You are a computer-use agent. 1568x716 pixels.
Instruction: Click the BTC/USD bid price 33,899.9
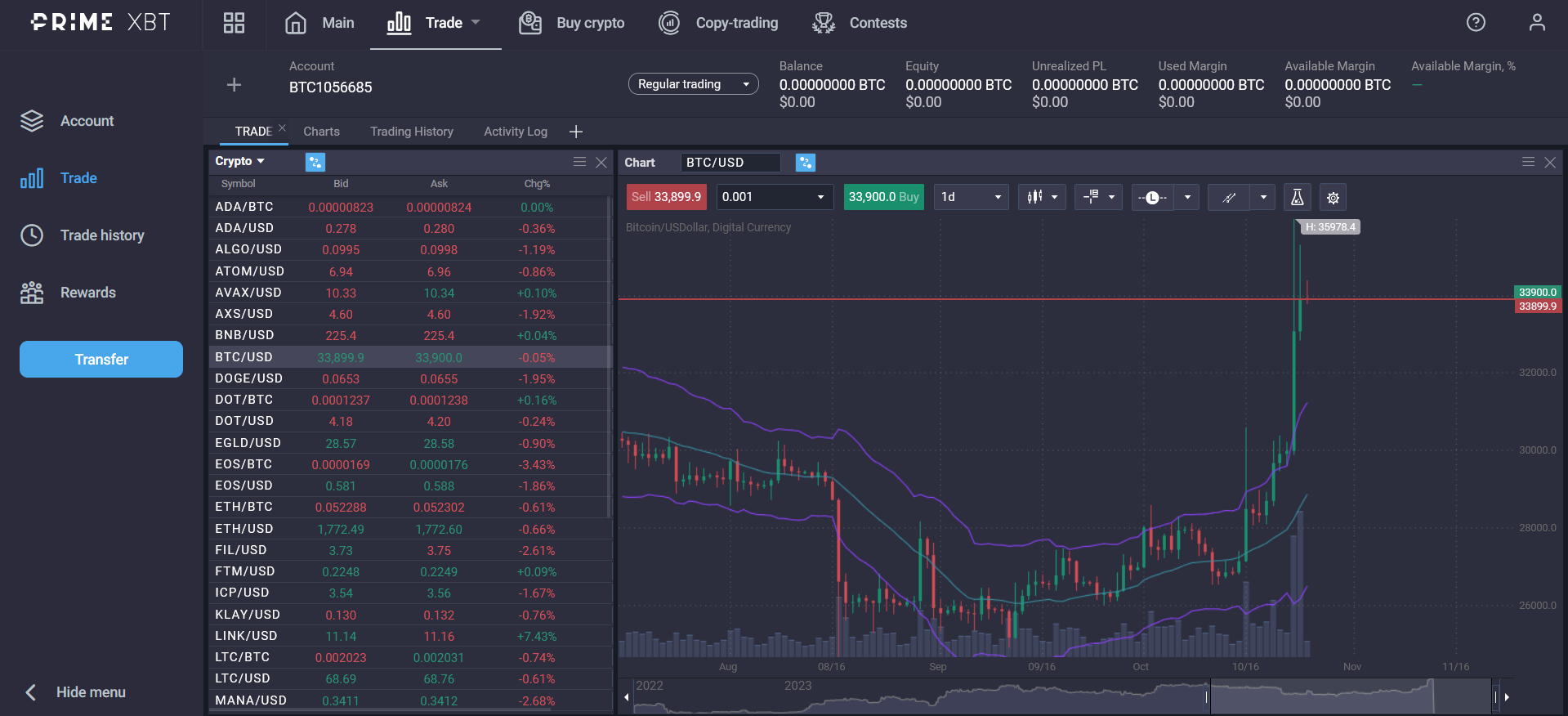[341, 358]
